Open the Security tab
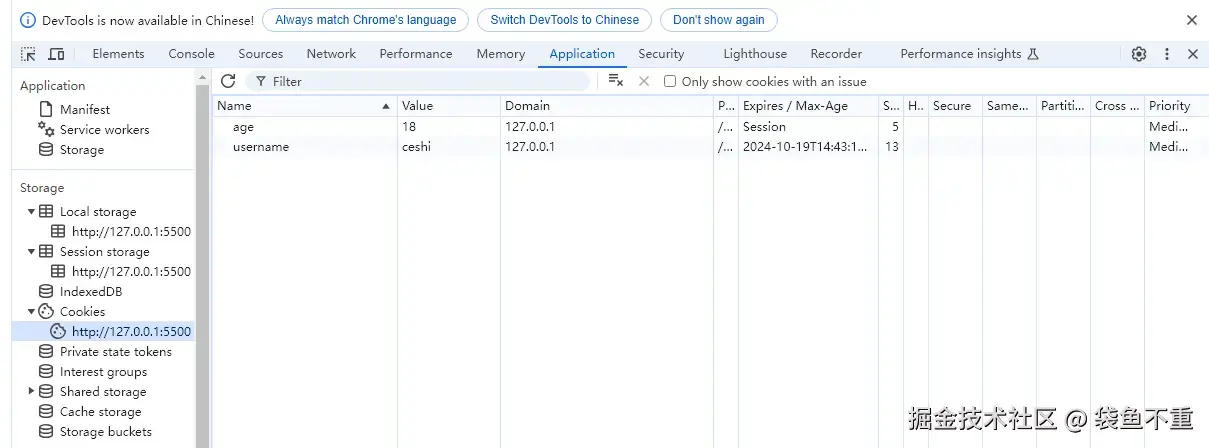The height and width of the screenshot is (448, 1209). (661, 54)
